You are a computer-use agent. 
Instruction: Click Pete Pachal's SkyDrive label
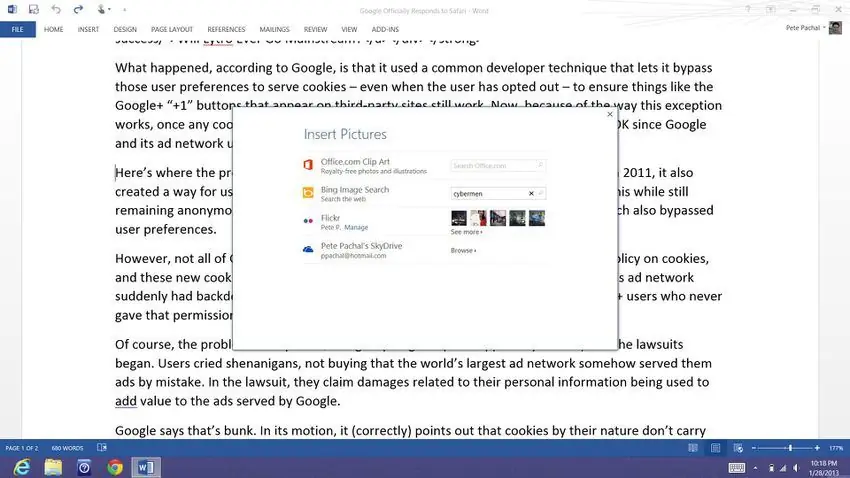(361, 246)
